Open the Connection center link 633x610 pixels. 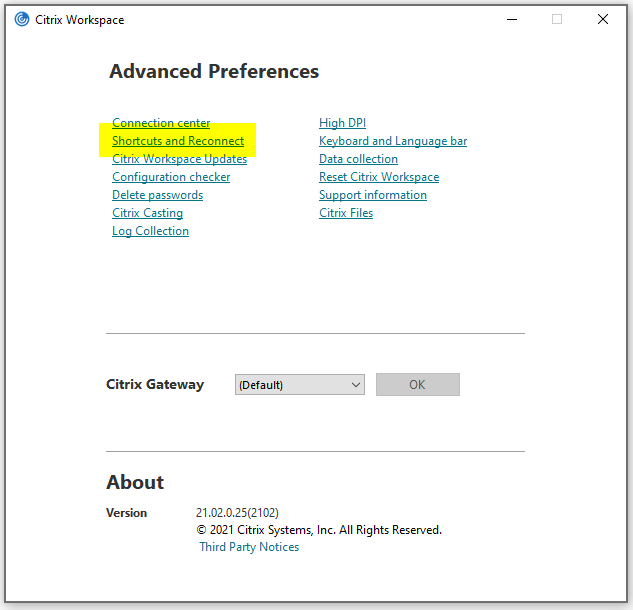click(x=161, y=123)
